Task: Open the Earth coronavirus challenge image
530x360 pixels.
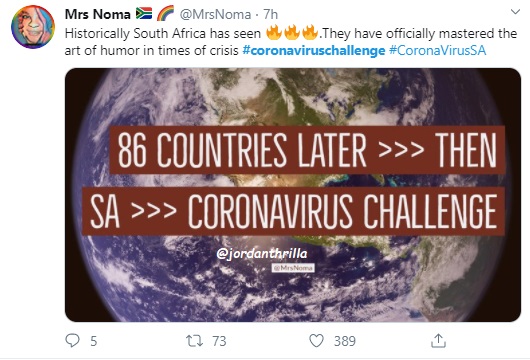Action: [293, 195]
